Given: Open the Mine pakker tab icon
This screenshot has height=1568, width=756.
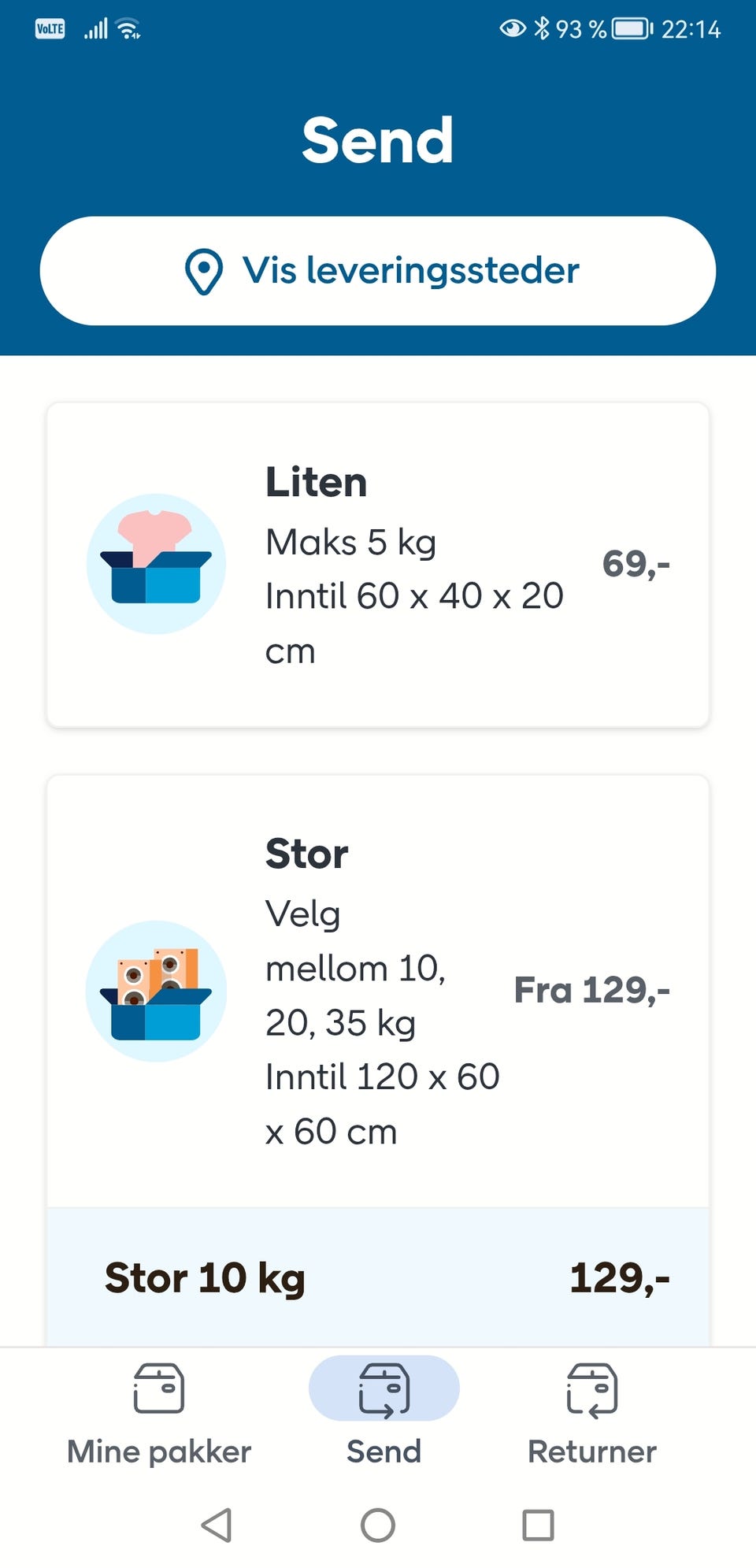Looking at the screenshot, I should tap(159, 1388).
